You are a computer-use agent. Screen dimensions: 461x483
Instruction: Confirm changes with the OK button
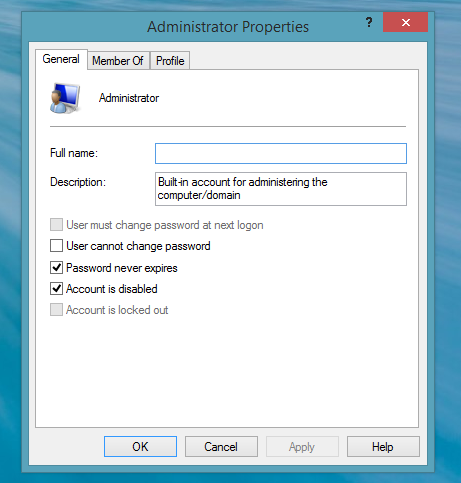(x=140, y=446)
